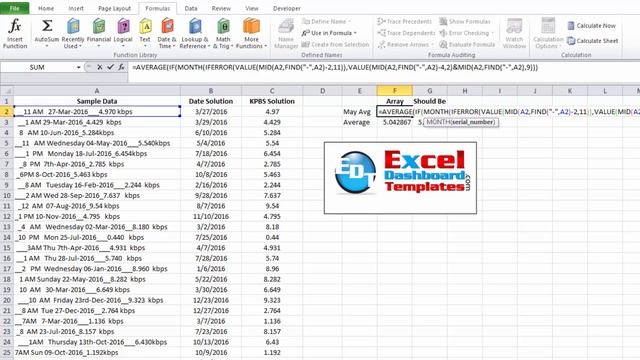Click the Excel Dashboard Templates logo image
This screenshot has height=360, width=640.
[400, 178]
